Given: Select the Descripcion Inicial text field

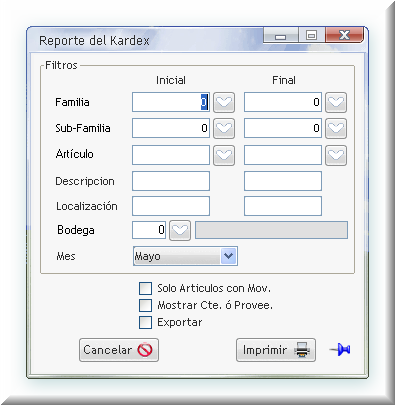Looking at the screenshot, I should (x=171, y=181).
